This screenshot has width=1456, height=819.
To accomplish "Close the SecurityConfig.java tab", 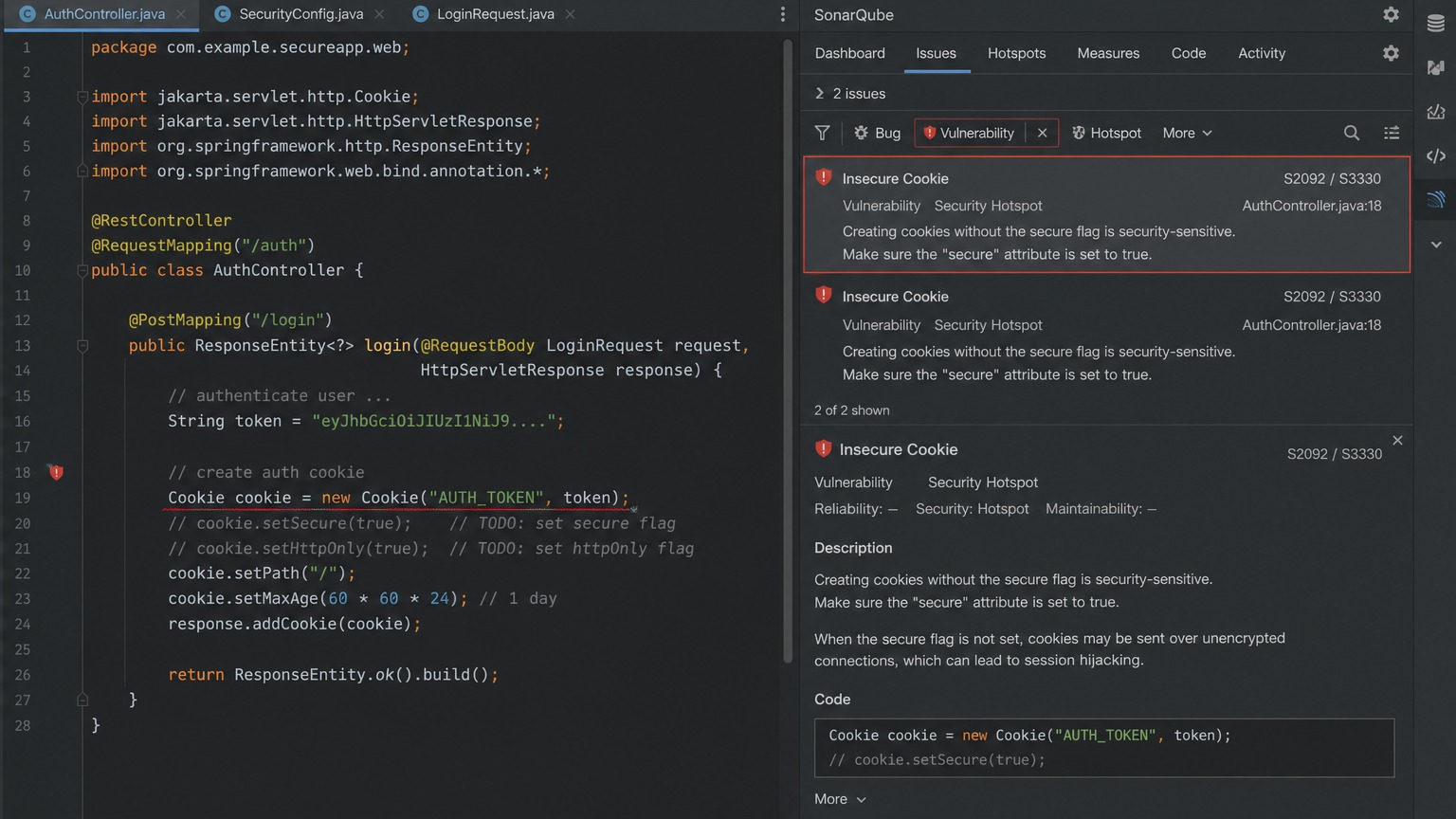I will pos(379,14).
